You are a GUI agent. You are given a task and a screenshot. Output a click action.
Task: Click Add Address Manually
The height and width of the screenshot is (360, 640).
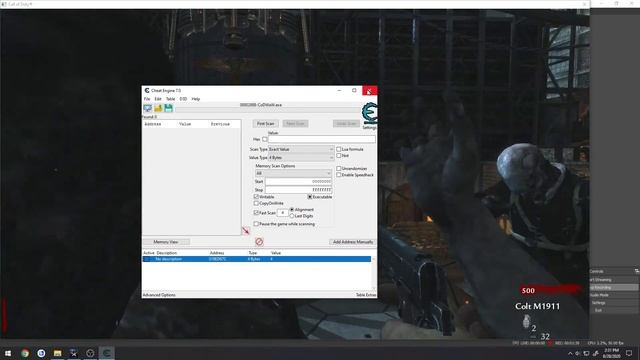pyautogui.click(x=353, y=242)
